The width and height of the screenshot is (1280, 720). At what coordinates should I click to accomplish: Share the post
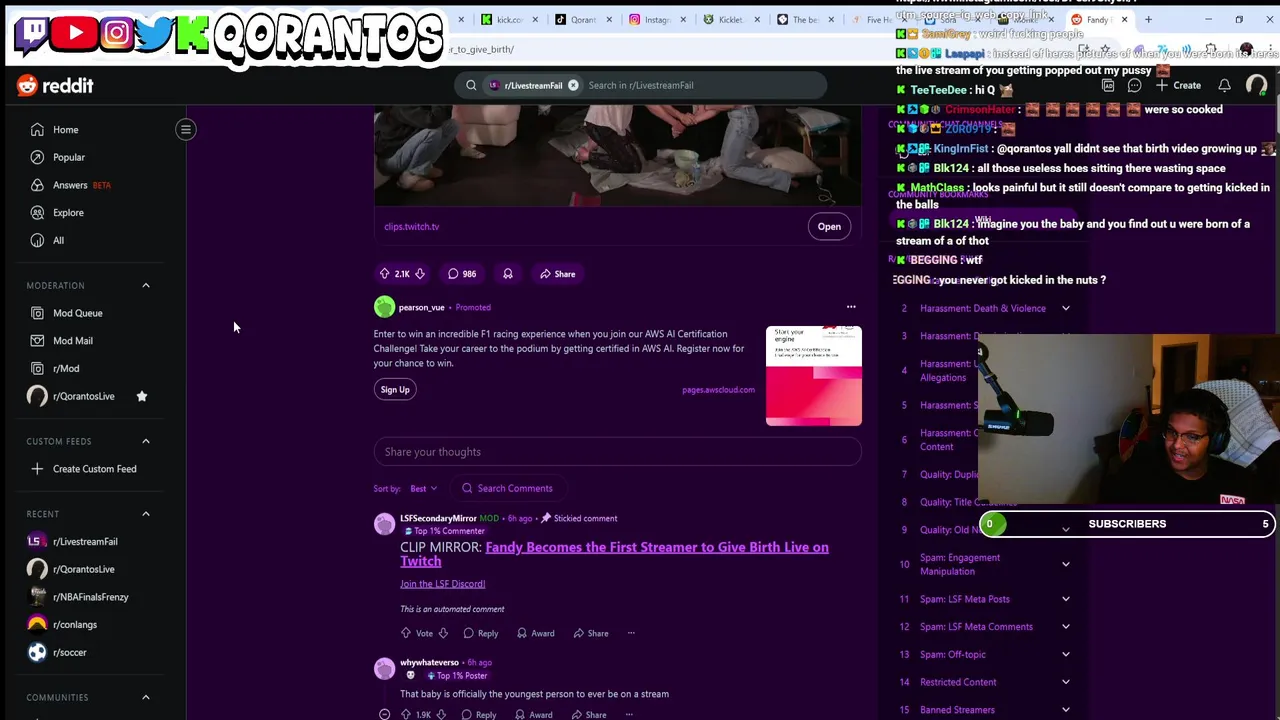pos(558,274)
